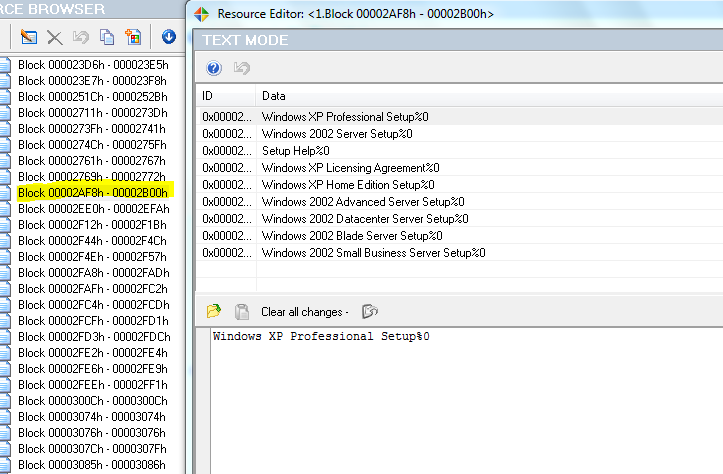This screenshot has height=474, width=723.
Task: Click the ID cell of Windows XP Professional row
Action: coord(226,117)
